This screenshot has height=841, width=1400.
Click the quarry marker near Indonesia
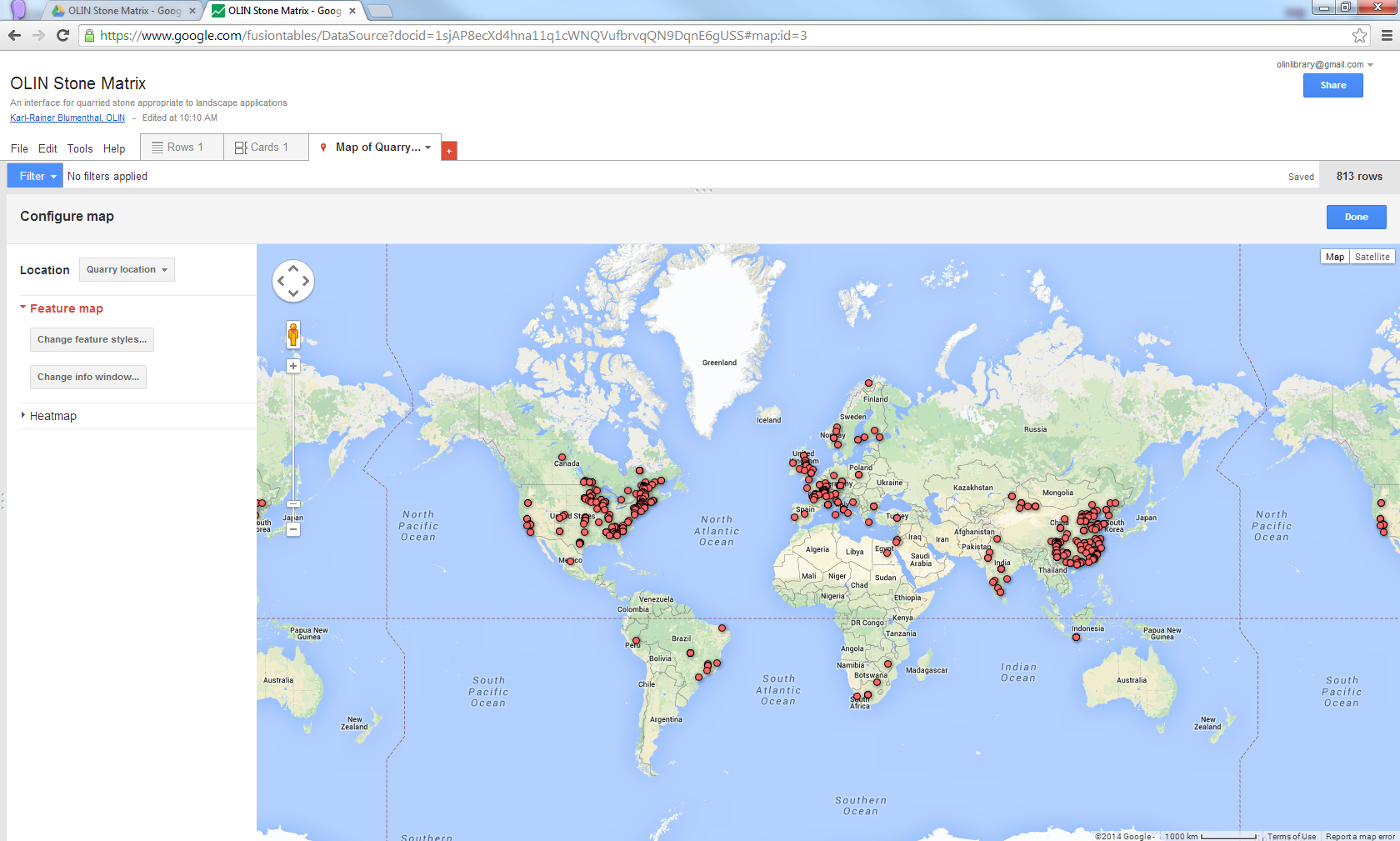(x=1076, y=638)
